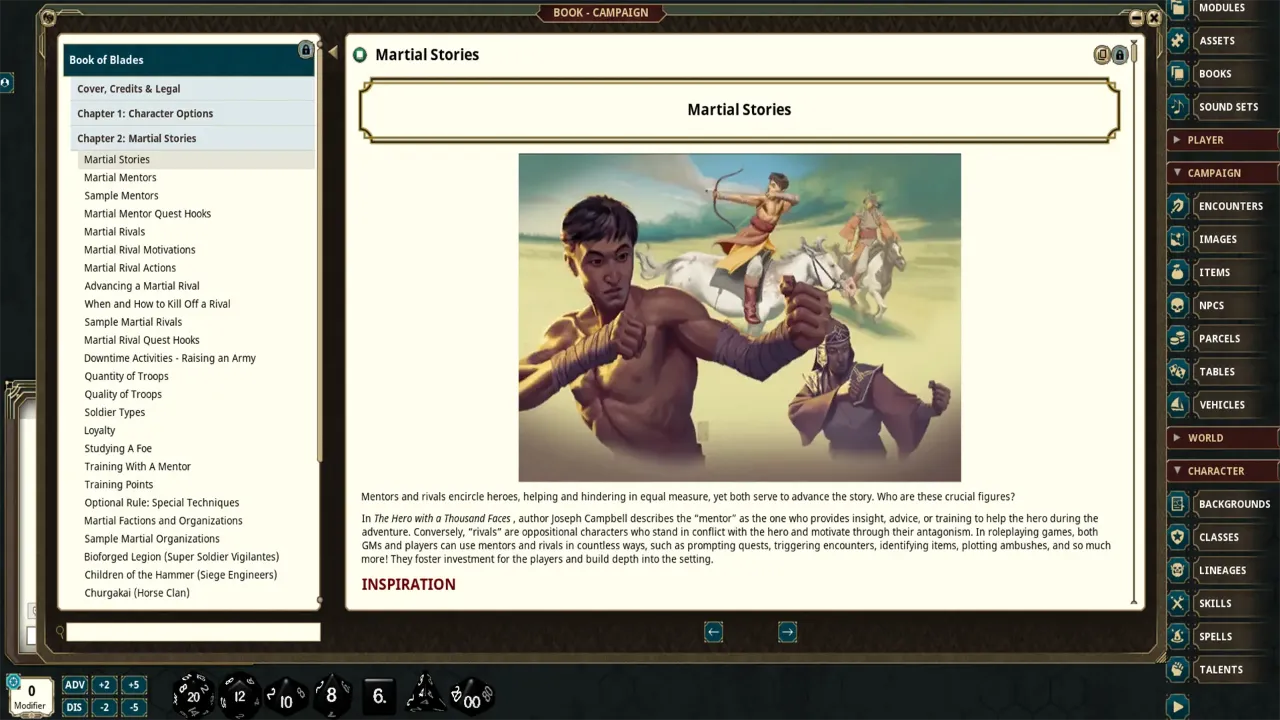The image size is (1280, 720).
Task: Roll the d8 die
Action: tap(332, 695)
